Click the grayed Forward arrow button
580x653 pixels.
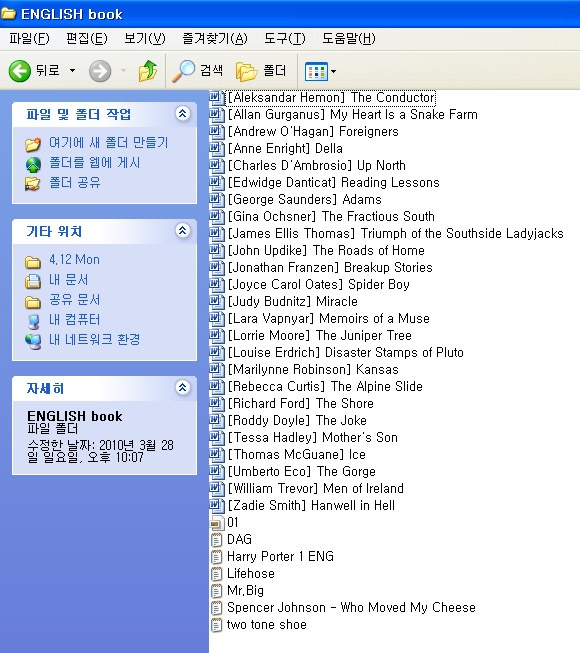(x=100, y=71)
